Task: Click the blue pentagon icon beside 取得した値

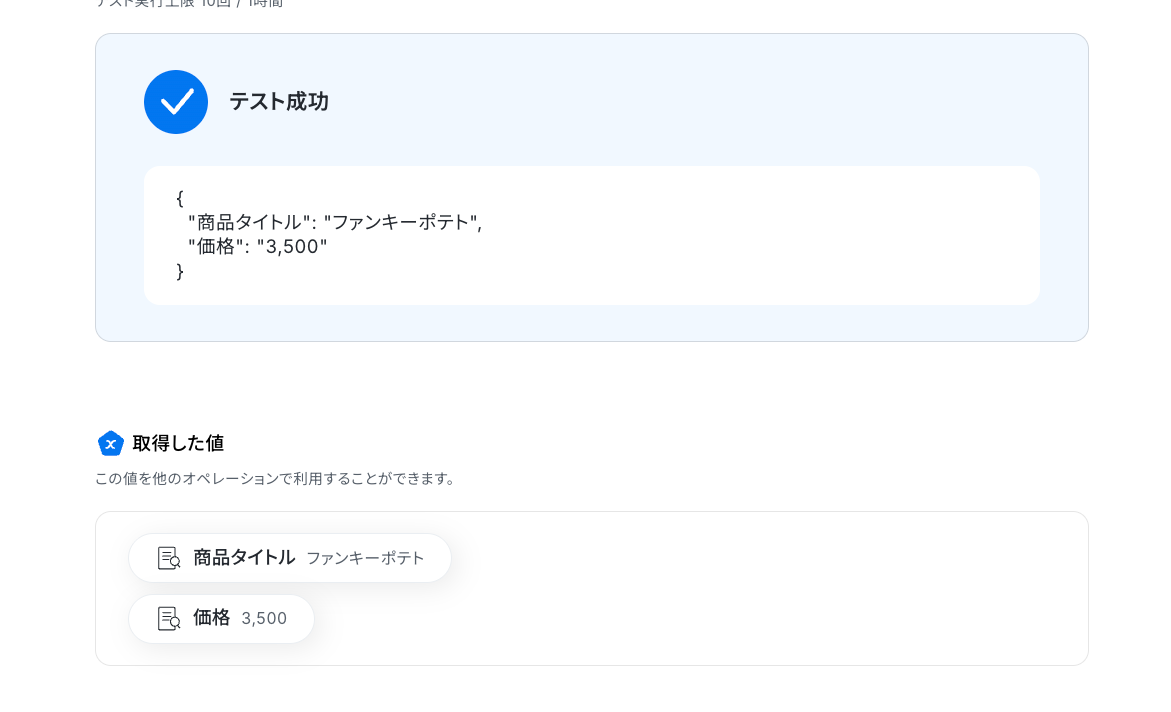Action: click(111, 443)
